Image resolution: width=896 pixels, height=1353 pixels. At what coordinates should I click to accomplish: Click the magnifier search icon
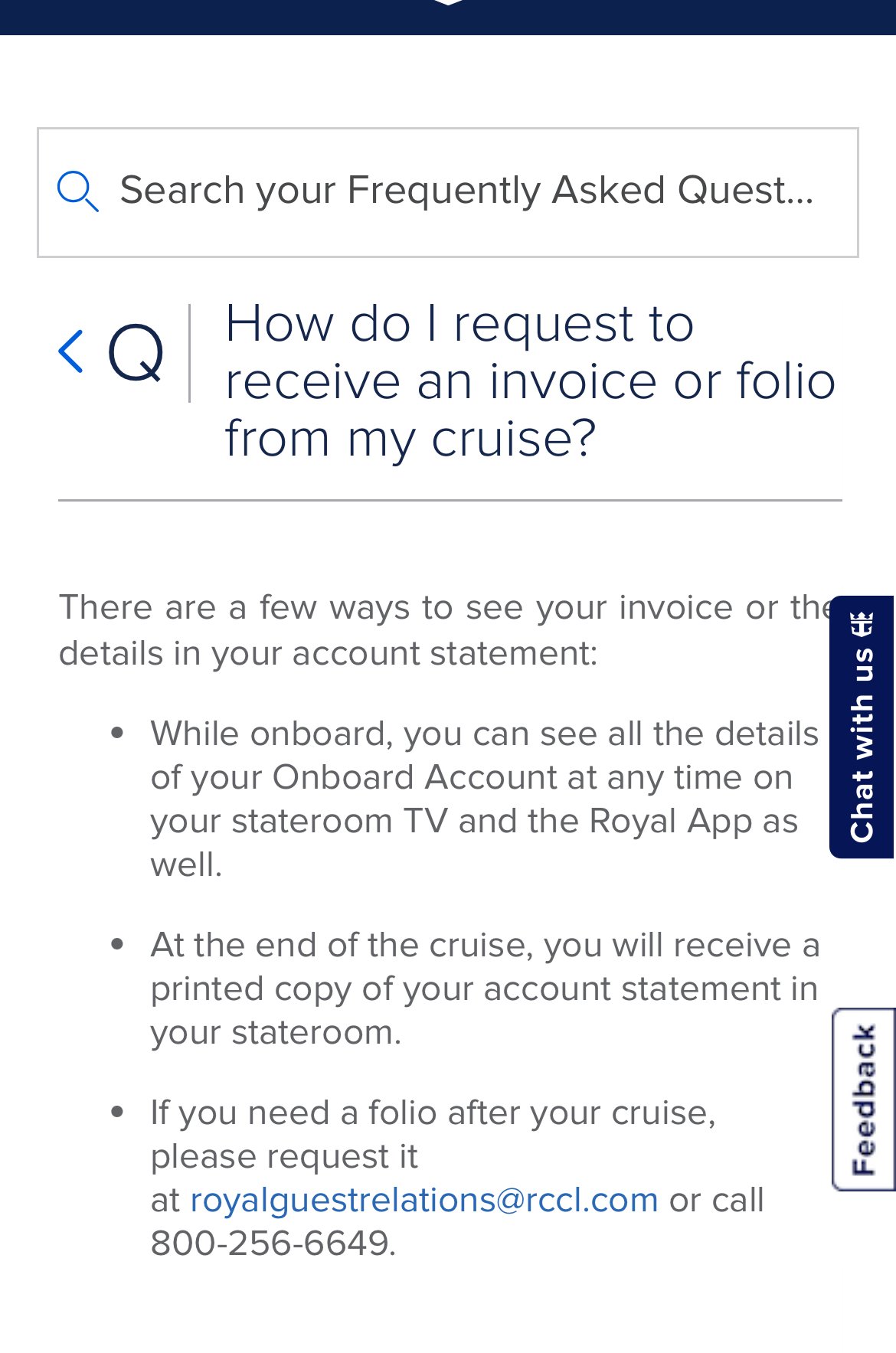pyautogui.click(x=78, y=191)
